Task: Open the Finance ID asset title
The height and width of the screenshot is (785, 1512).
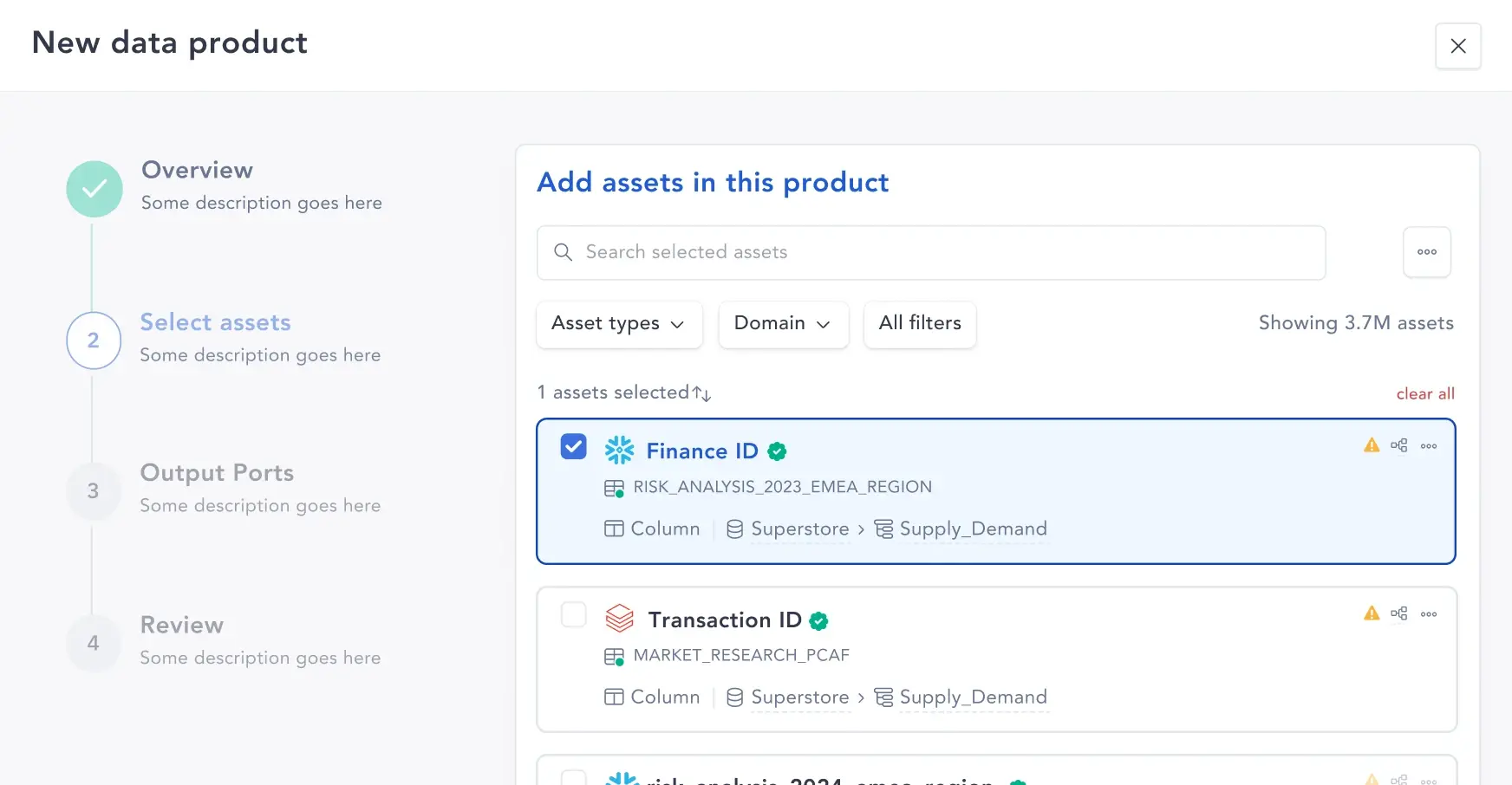Action: (x=702, y=451)
